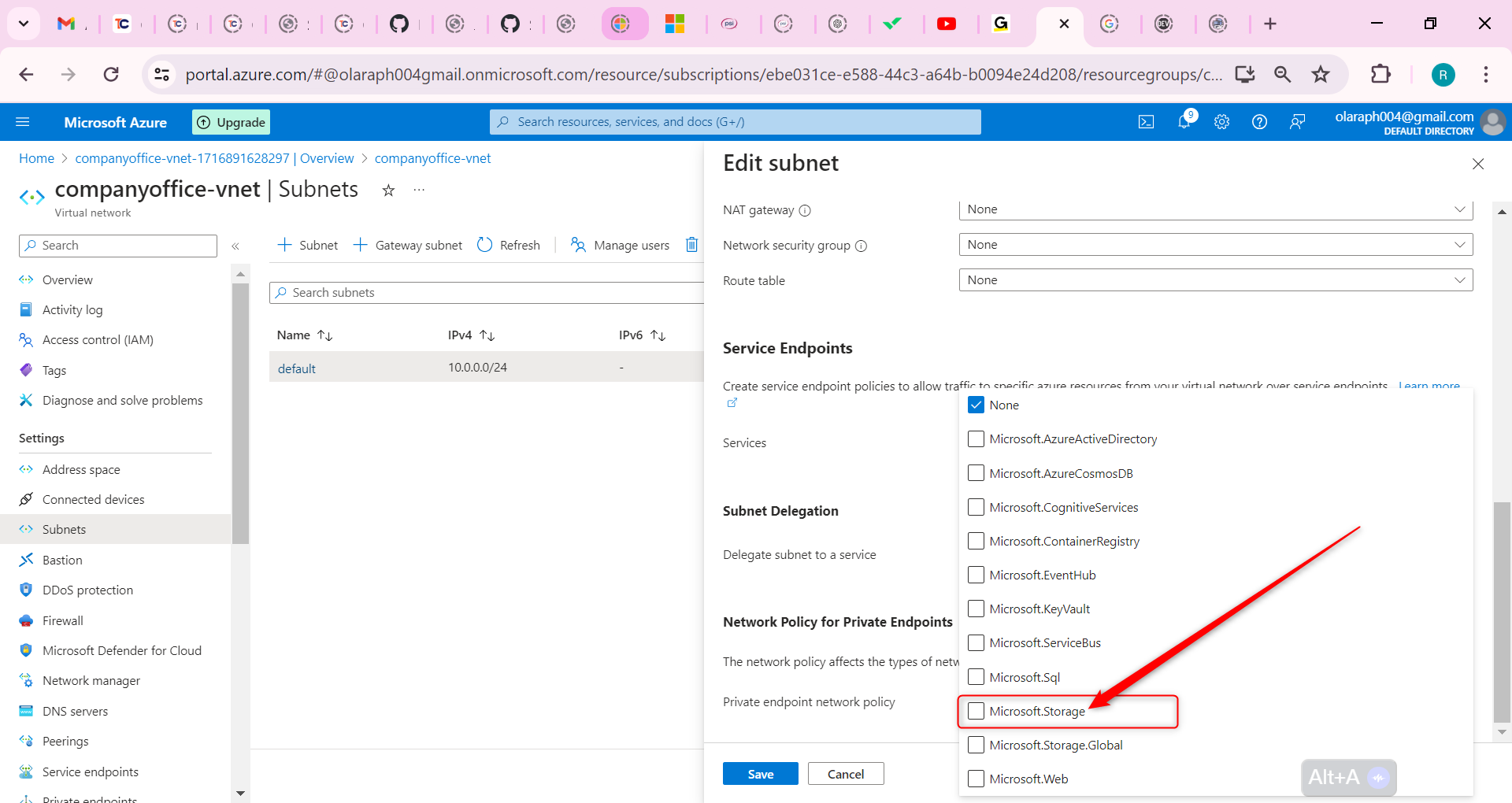Enable the Microsoft.KeyVault checkbox
The height and width of the screenshot is (803, 1512).
pos(976,609)
